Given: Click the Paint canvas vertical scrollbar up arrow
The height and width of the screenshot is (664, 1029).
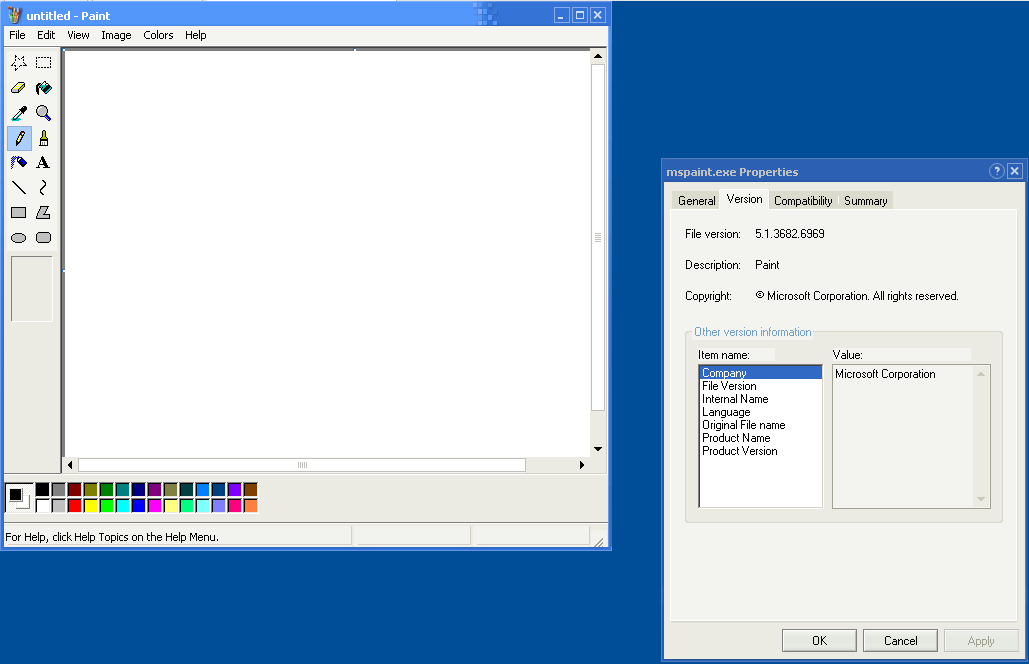Looking at the screenshot, I should point(598,56).
